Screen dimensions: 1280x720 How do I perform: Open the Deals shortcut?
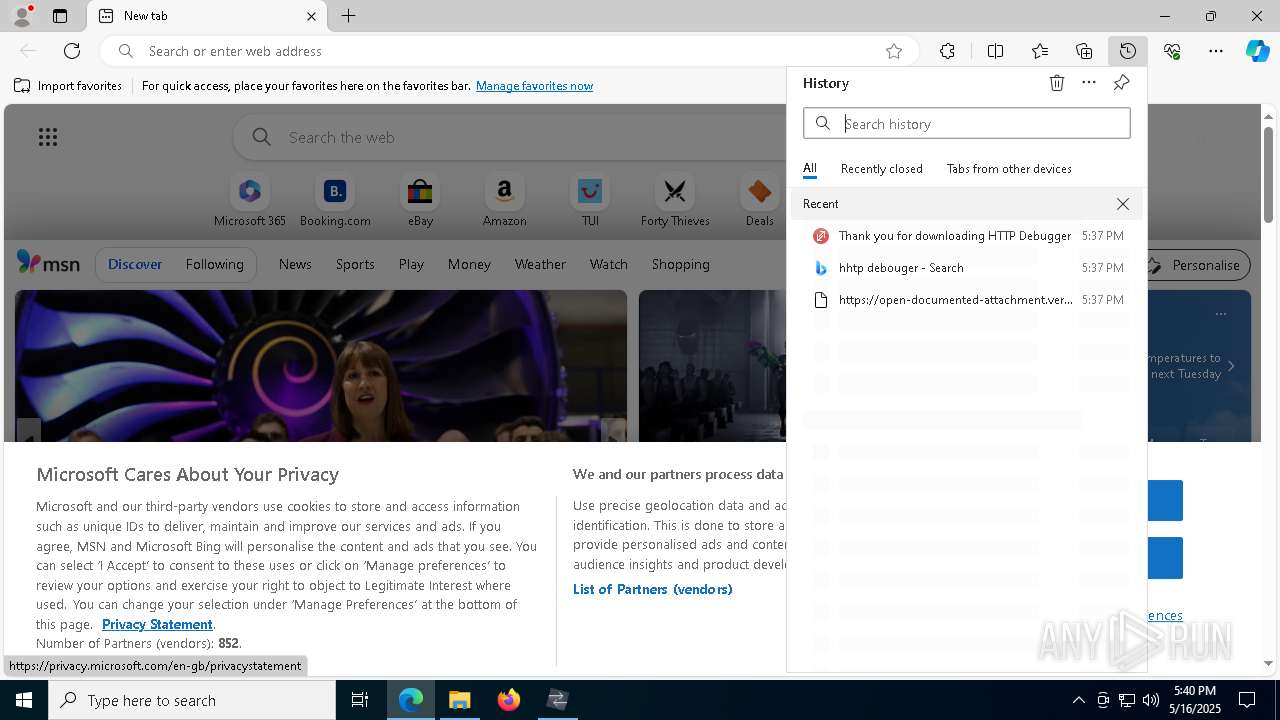tap(760, 200)
